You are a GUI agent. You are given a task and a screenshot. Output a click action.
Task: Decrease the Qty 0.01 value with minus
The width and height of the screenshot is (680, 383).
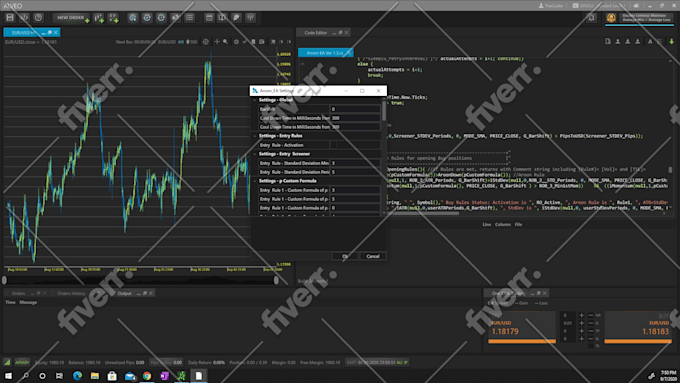point(591,323)
